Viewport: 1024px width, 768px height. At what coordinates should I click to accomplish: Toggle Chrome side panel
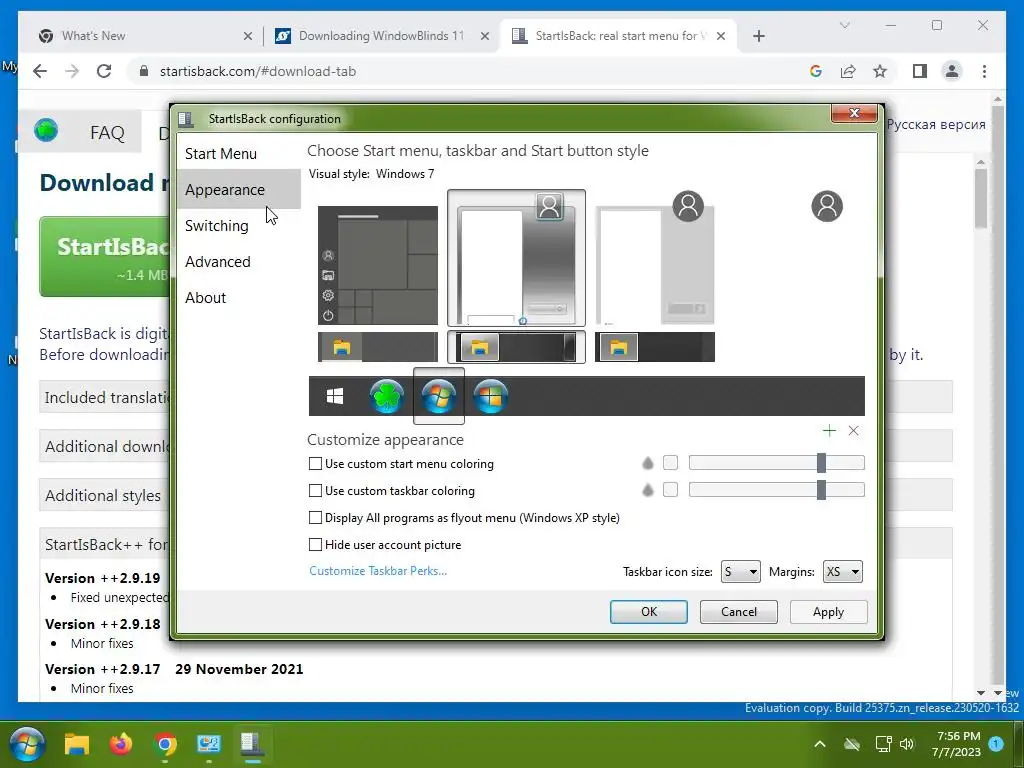(920, 71)
